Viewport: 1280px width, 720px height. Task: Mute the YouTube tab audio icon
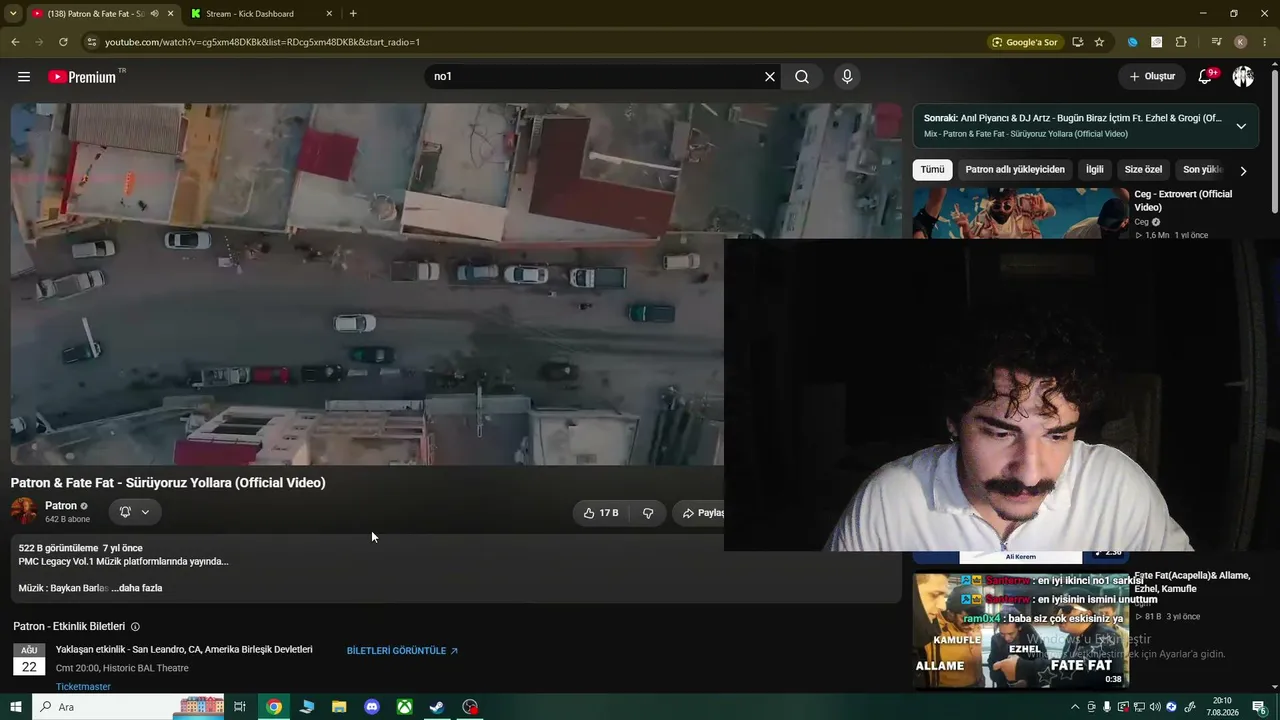point(154,14)
